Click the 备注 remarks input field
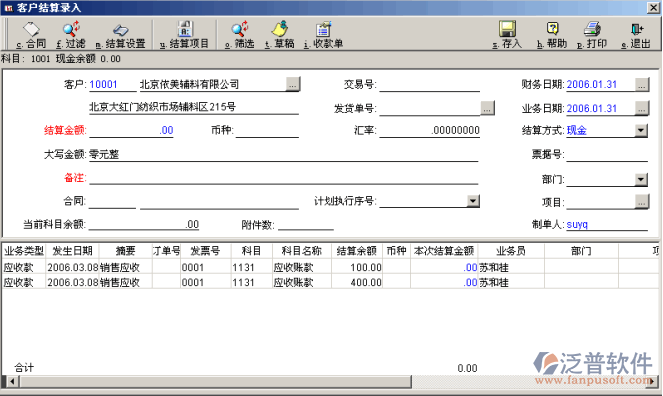 point(283,178)
